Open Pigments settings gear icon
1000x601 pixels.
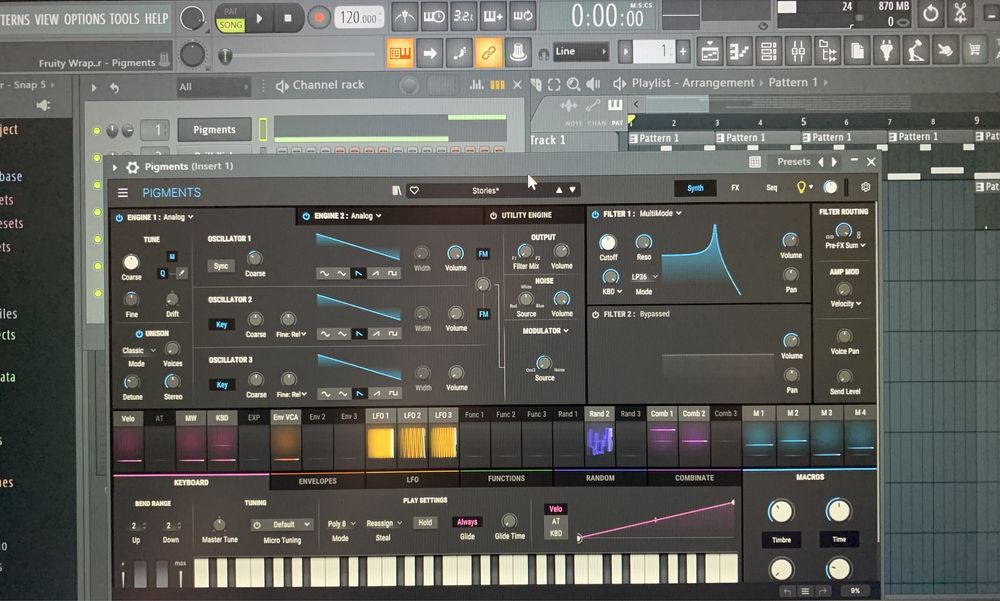coord(865,187)
